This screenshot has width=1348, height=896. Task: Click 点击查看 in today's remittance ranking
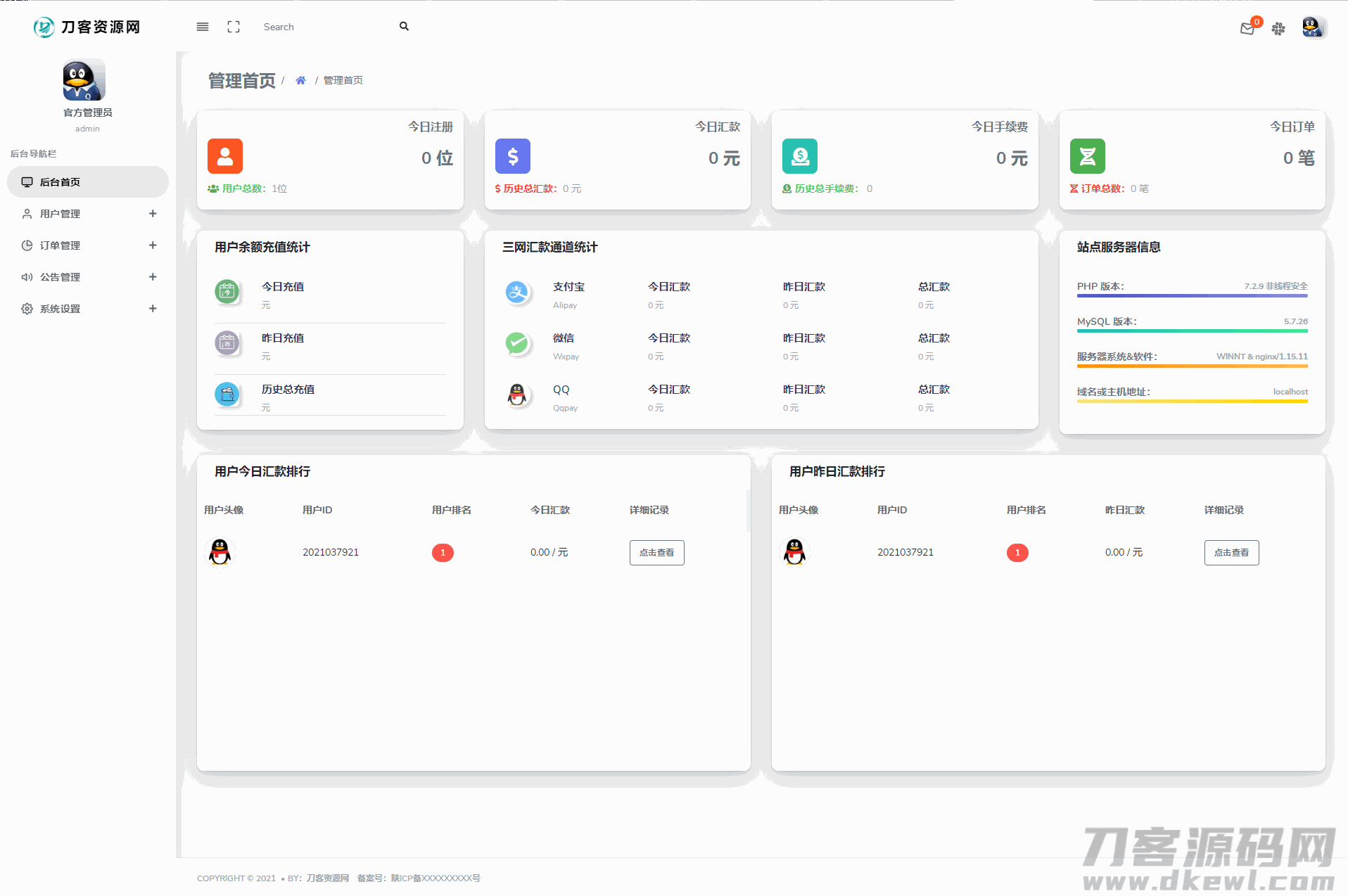(656, 553)
